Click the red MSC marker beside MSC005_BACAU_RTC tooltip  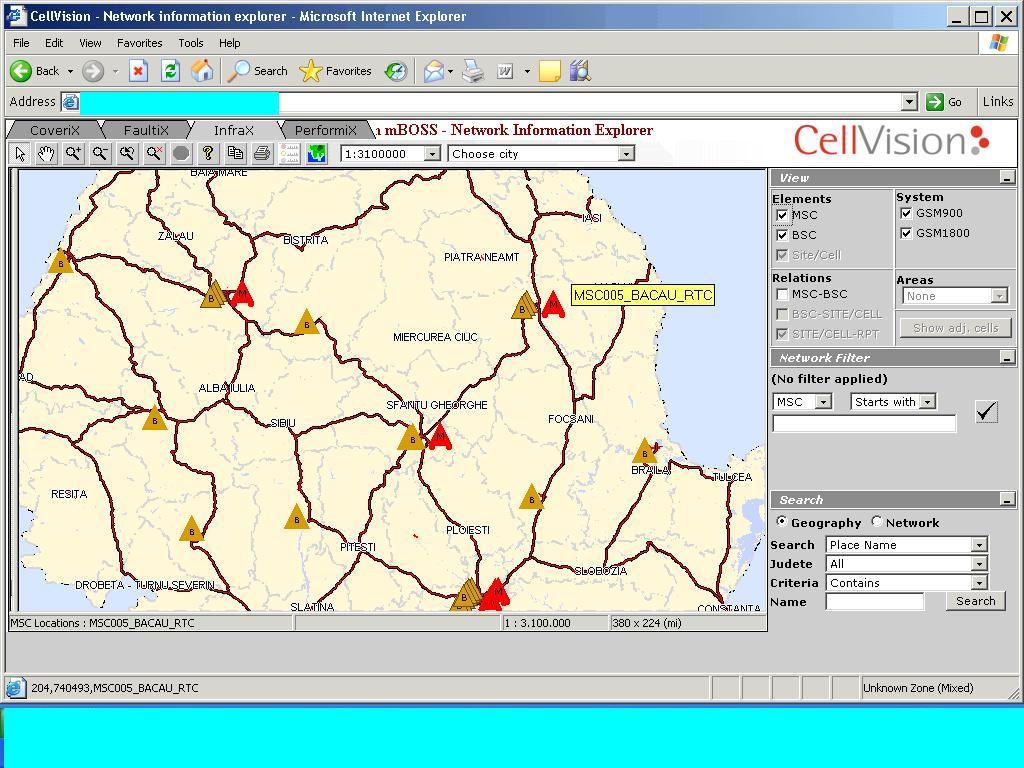click(x=553, y=305)
